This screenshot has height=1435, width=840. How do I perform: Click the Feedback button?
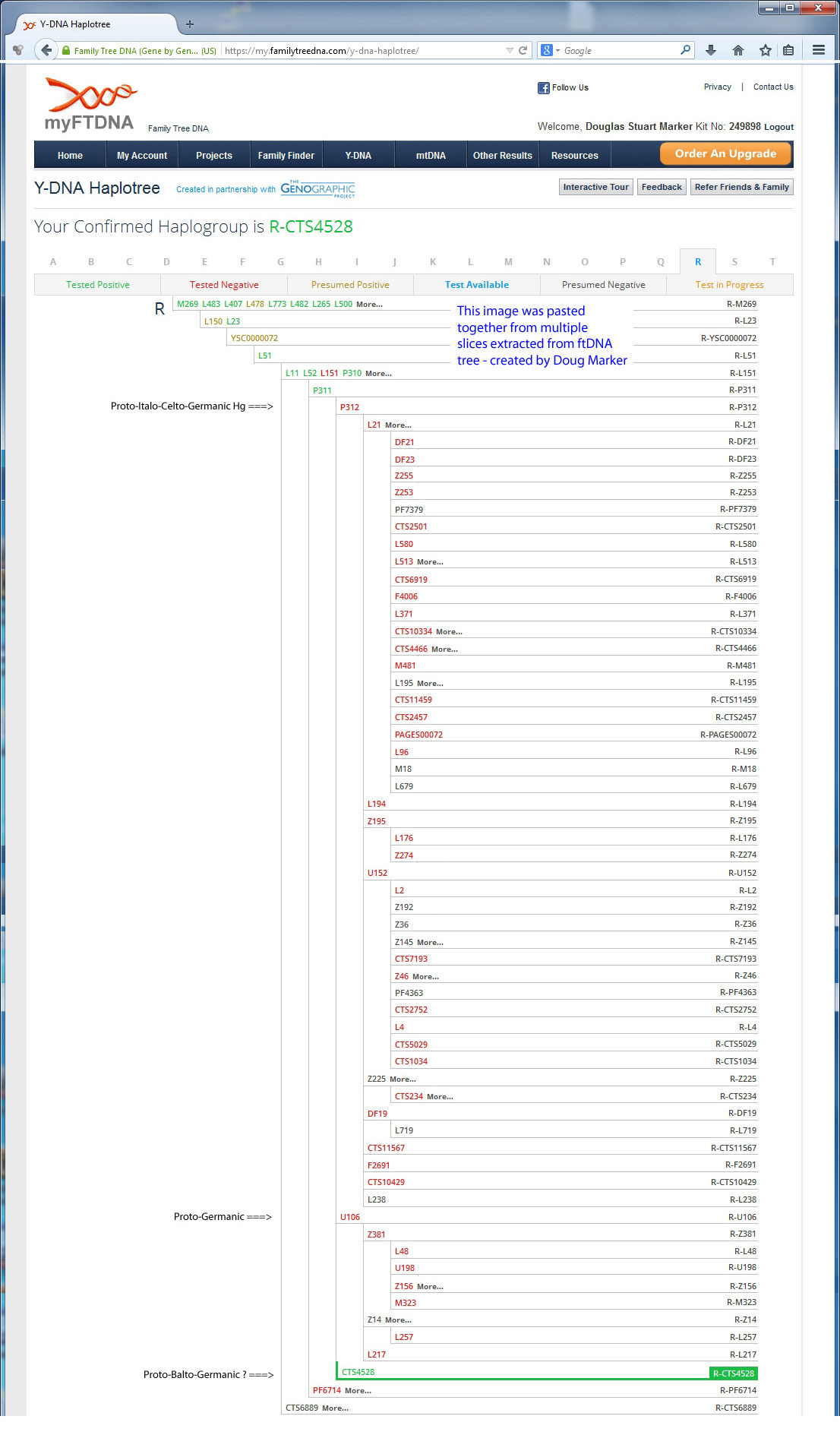tap(662, 187)
